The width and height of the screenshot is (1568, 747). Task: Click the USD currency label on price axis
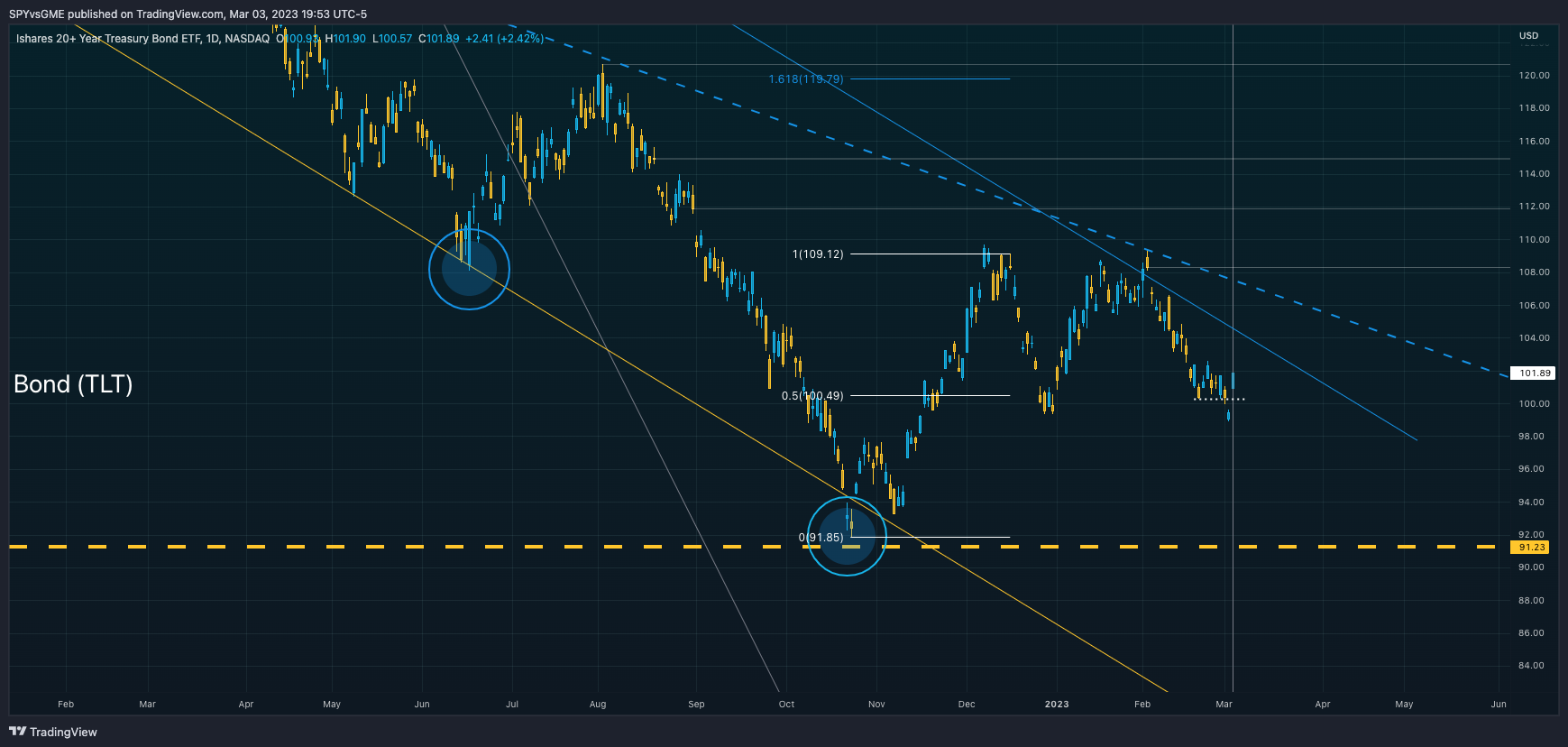pos(1528,36)
